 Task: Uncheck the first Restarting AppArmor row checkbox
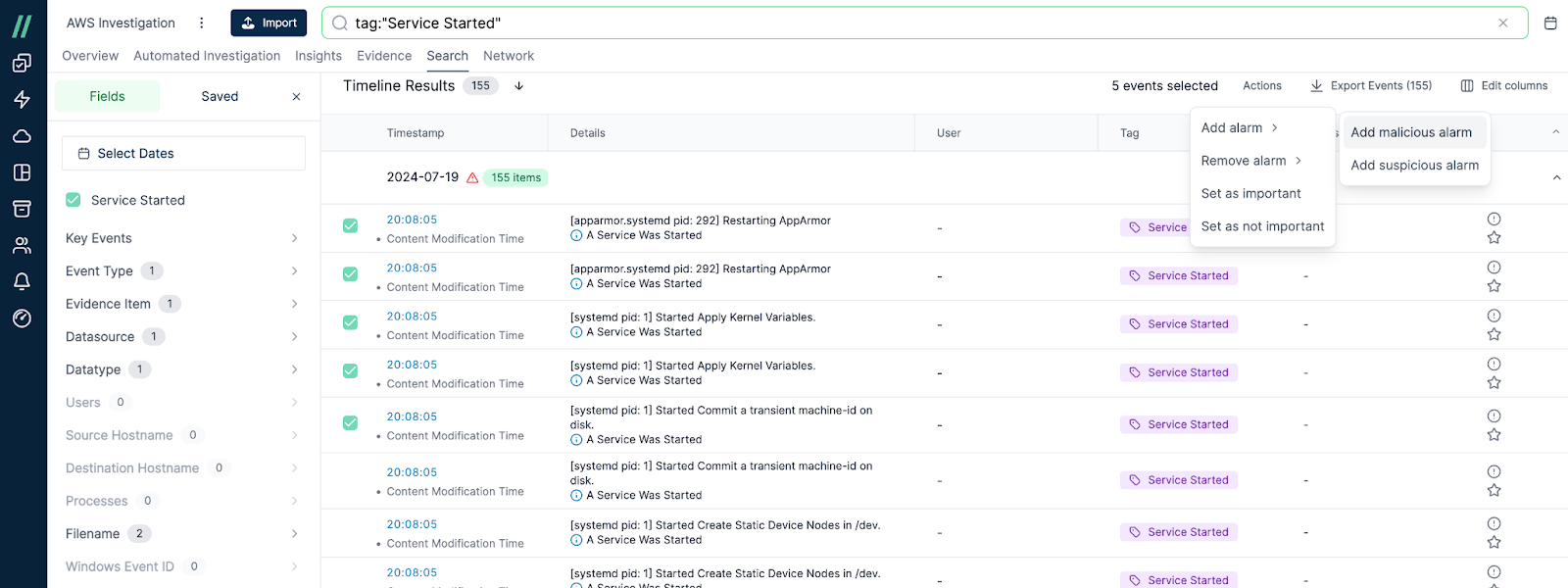coord(350,225)
